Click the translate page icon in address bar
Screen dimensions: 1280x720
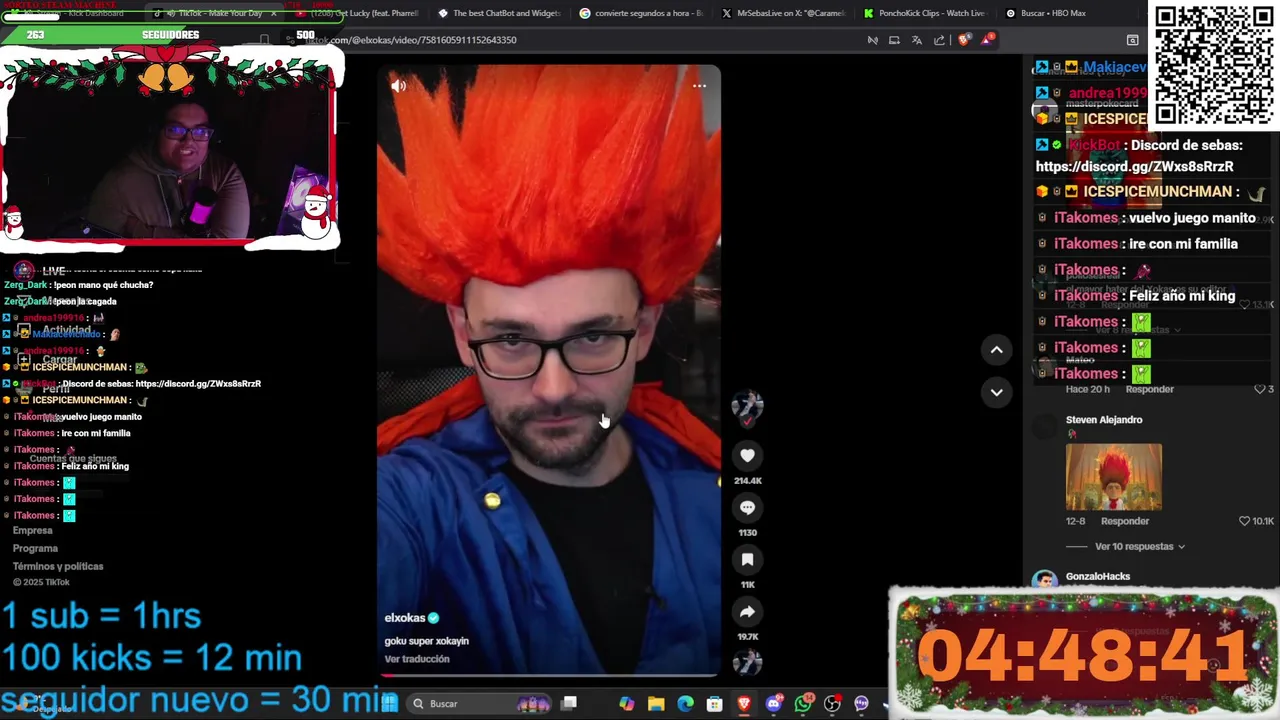coord(916,40)
